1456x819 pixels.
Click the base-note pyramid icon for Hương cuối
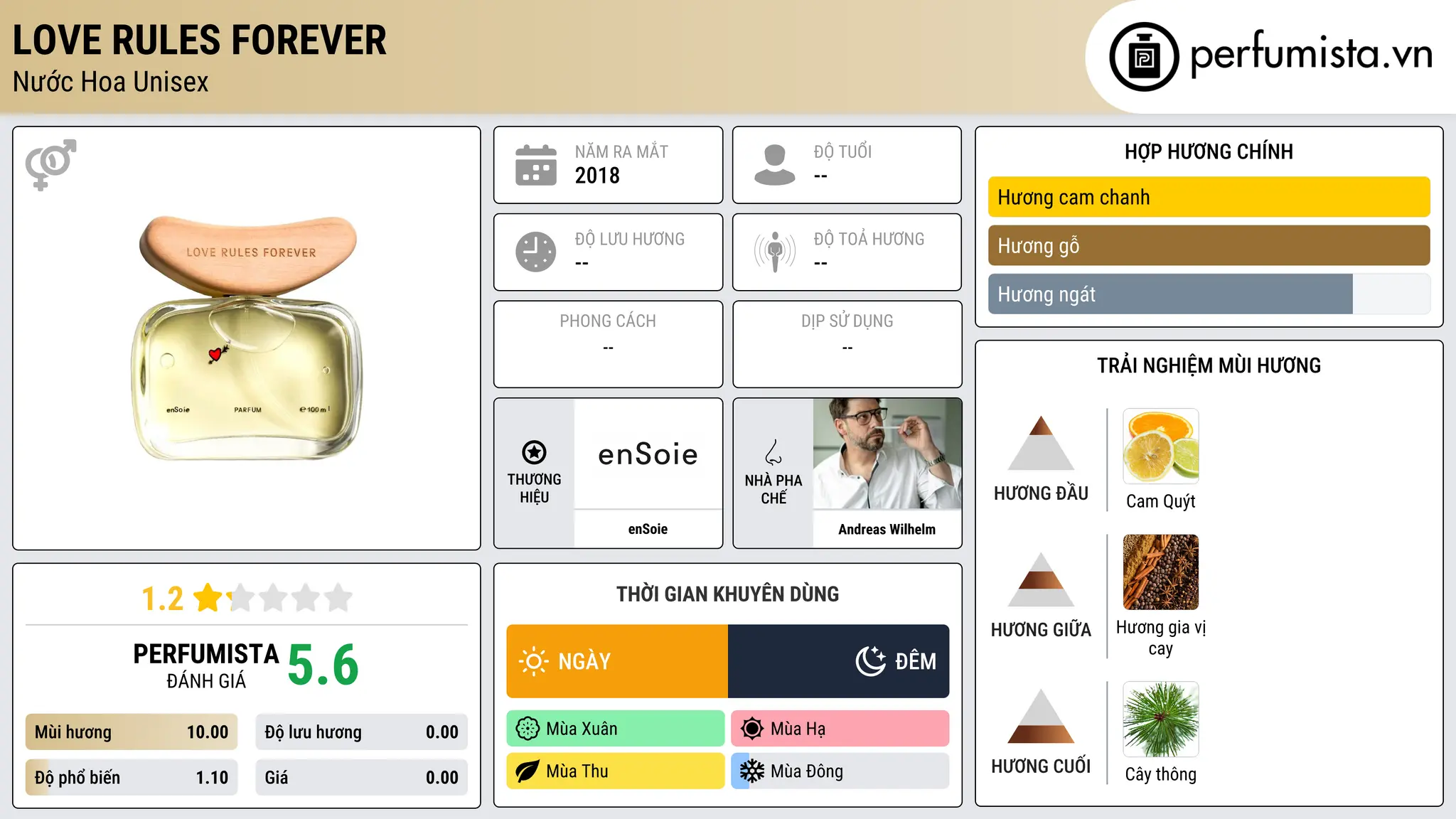click(x=1041, y=716)
